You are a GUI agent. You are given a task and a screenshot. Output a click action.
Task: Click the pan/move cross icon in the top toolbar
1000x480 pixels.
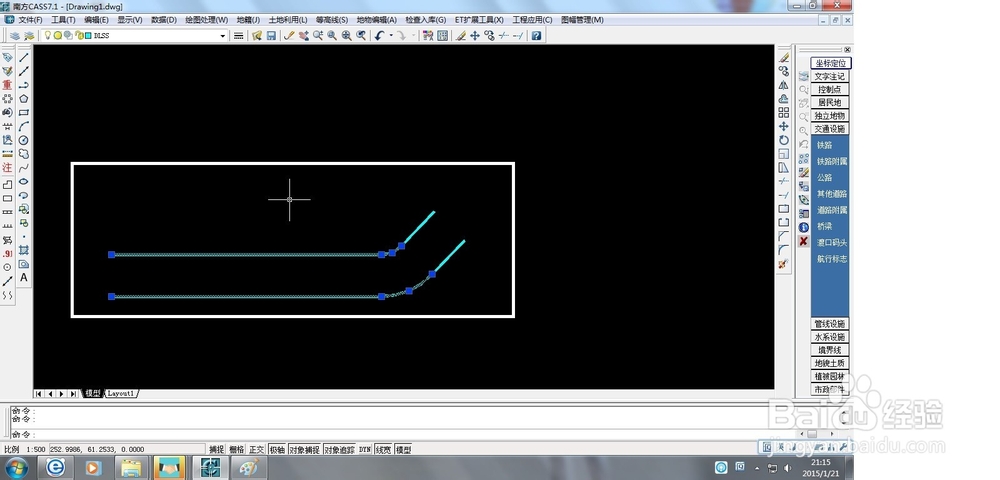click(x=474, y=36)
